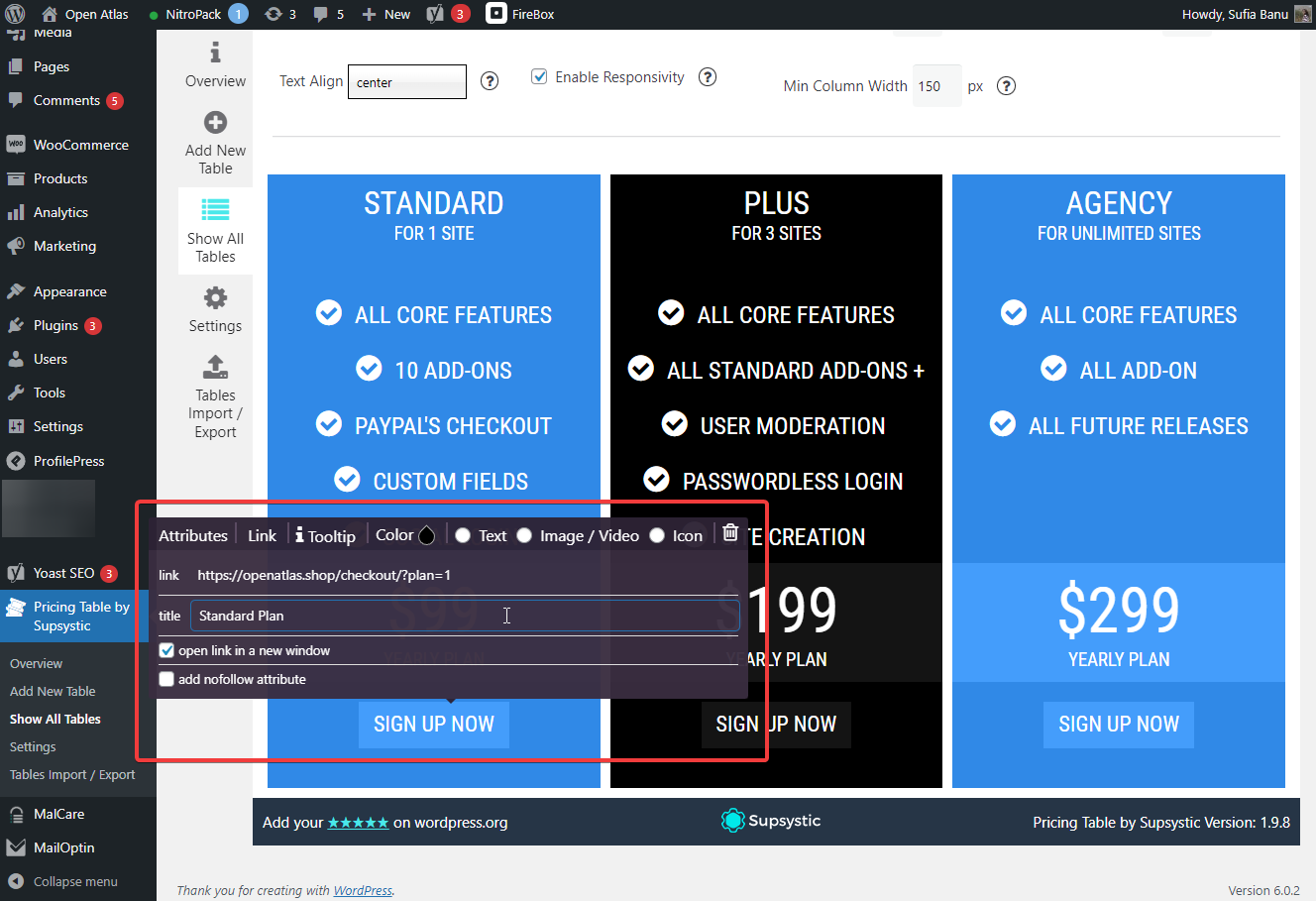Screen dimensions: 1316x901
Task: Click the Add New Table plus icon
Action: tap(215, 123)
